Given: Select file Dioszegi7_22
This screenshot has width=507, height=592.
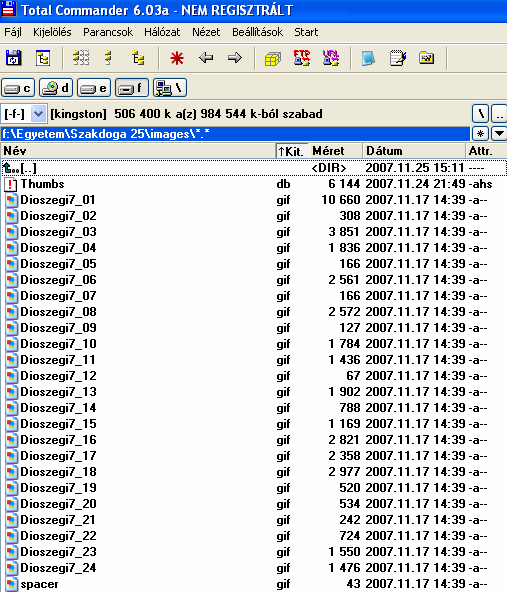Looking at the screenshot, I should tap(253, 536).
